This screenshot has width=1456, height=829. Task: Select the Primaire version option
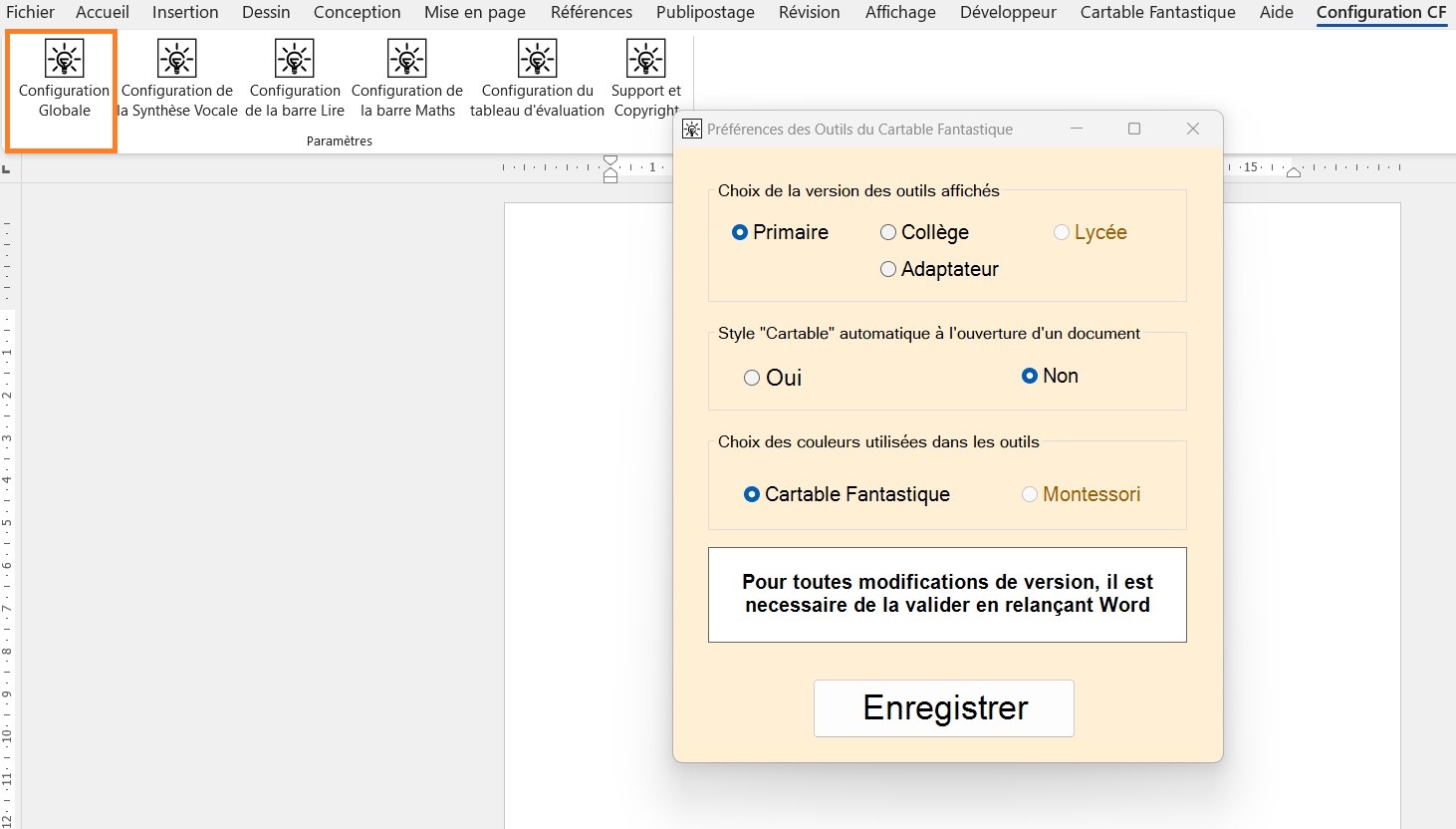click(x=780, y=232)
